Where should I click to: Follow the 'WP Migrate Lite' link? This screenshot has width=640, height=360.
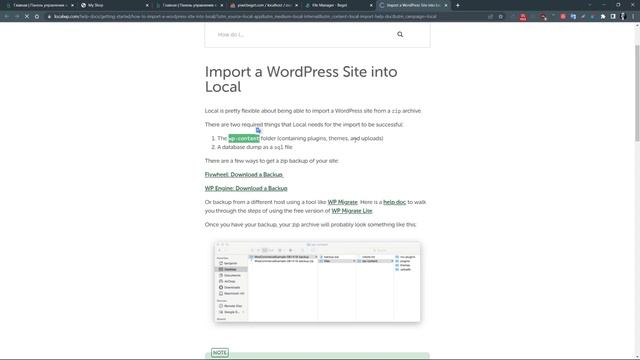coord(352,211)
